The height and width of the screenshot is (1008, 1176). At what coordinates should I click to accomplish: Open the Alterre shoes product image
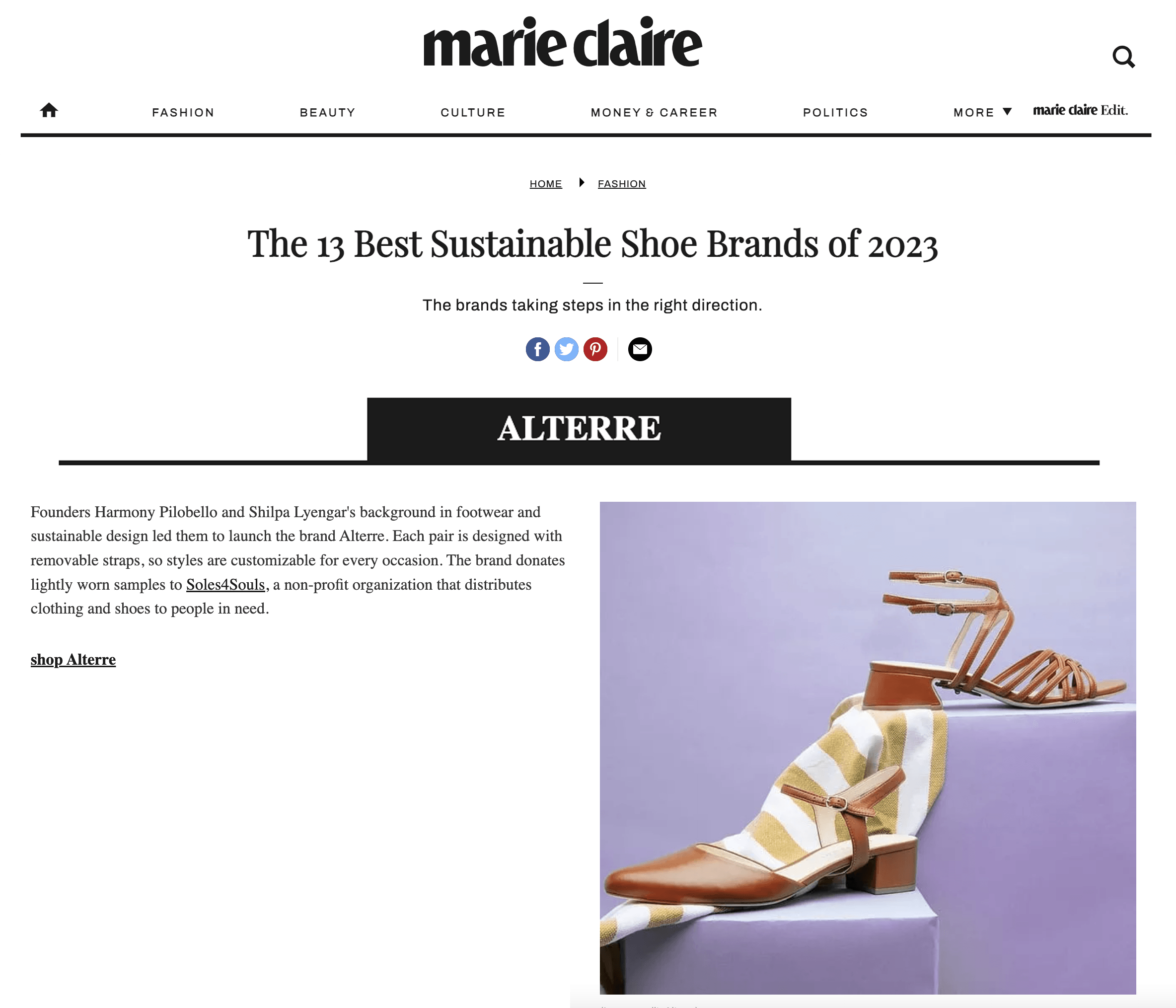(867, 747)
